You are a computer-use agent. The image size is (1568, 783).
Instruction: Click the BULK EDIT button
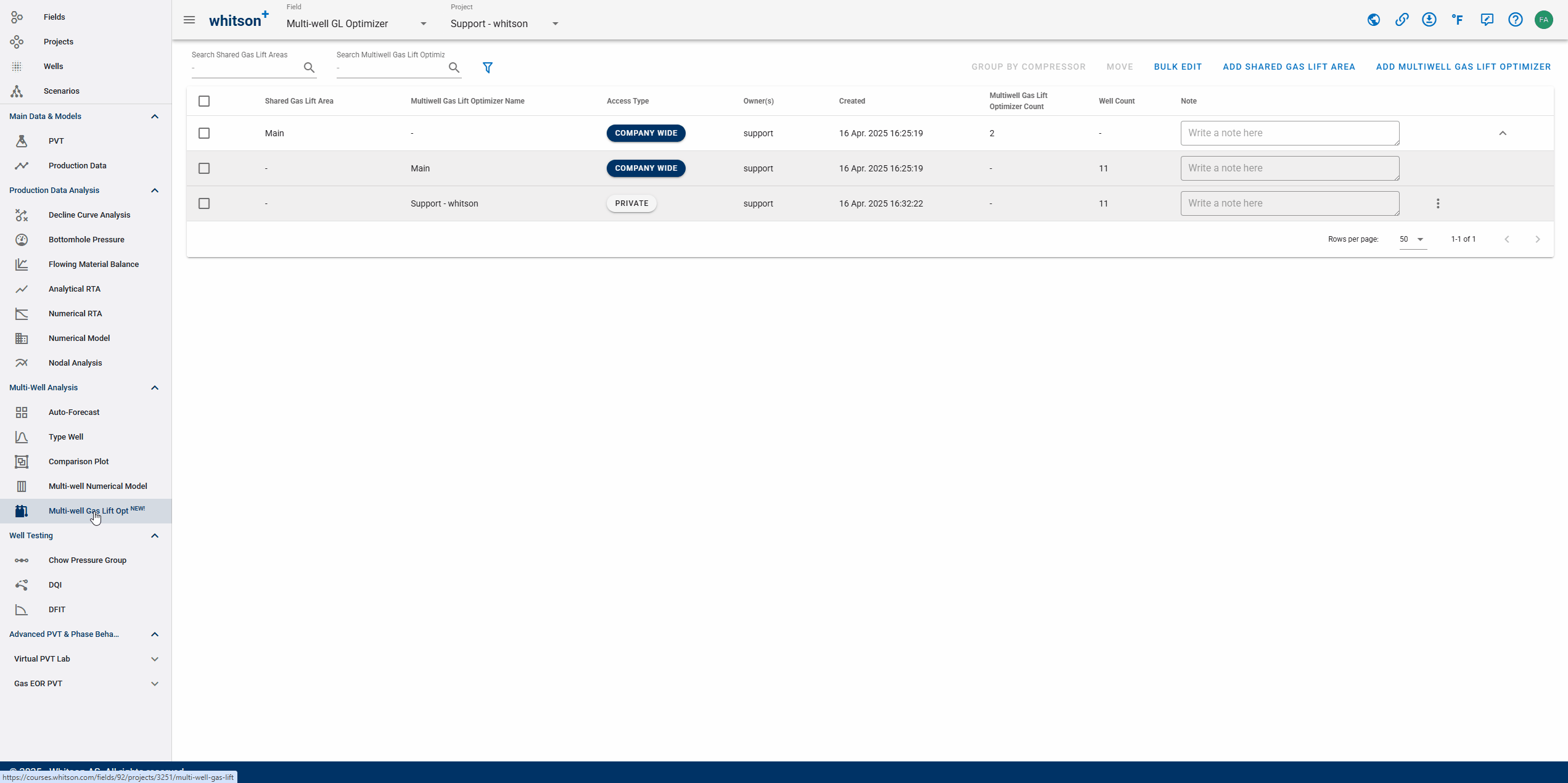point(1178,67)
